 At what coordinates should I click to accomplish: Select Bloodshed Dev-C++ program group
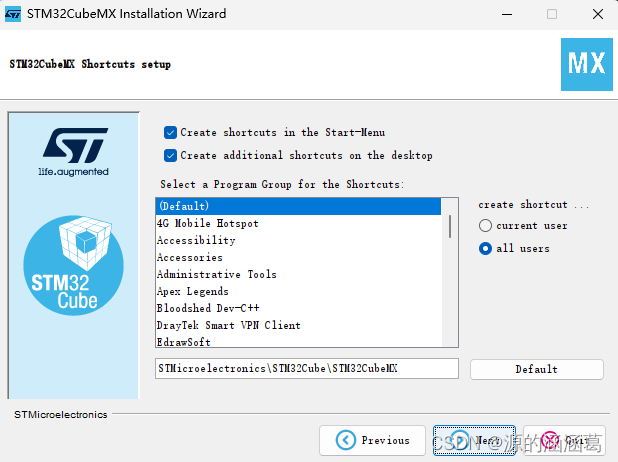[298, 308]
